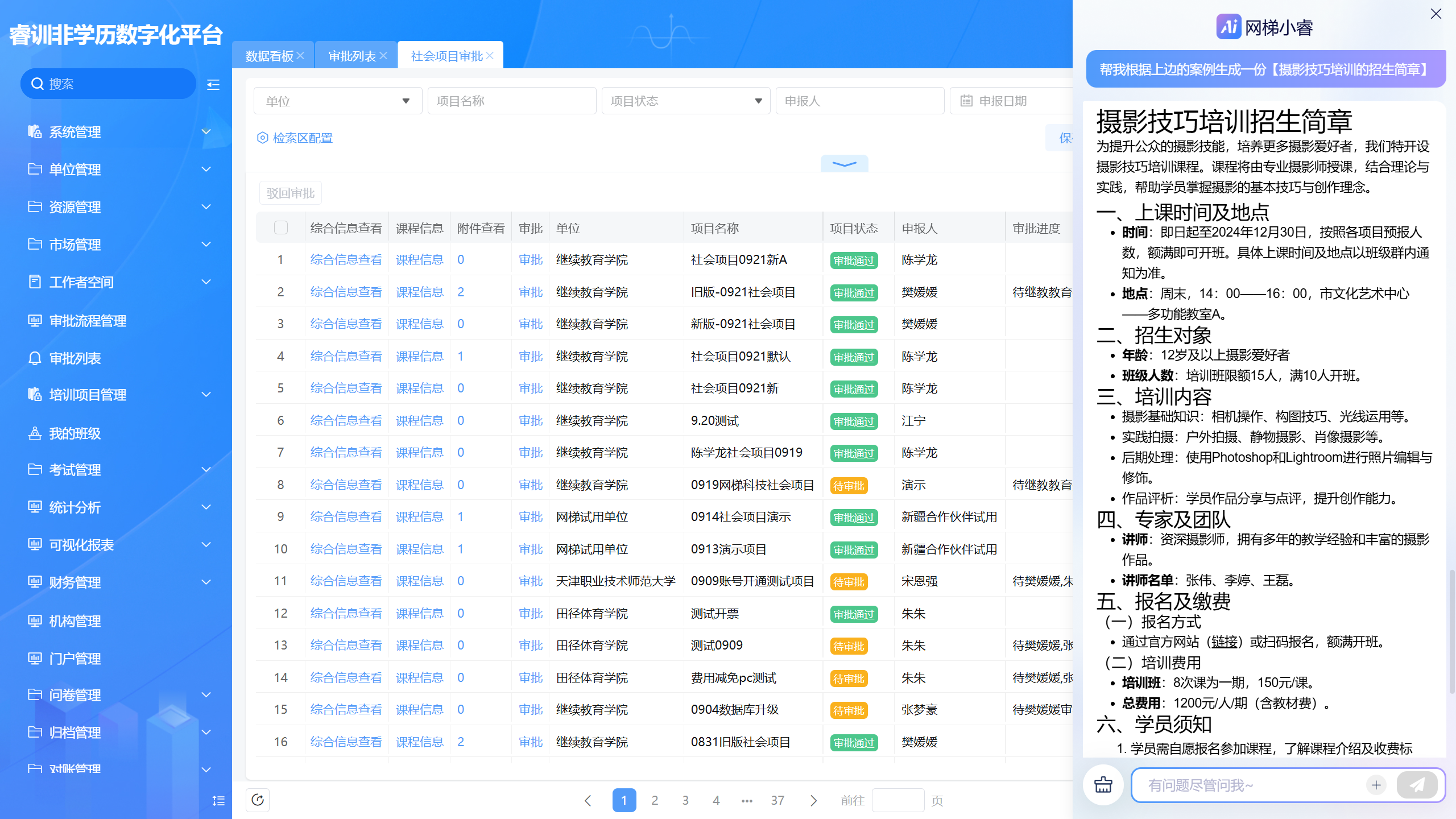Go to previous page arrow
This screenshot has width=1456, height=819.
588,801
